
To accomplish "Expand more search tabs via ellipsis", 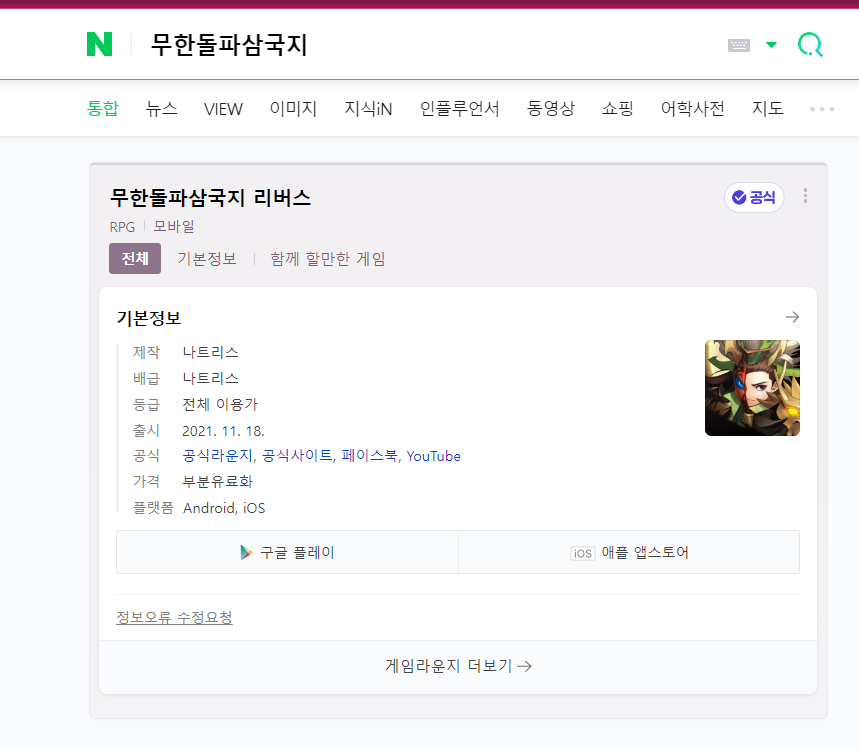I will tap(822, 109).
